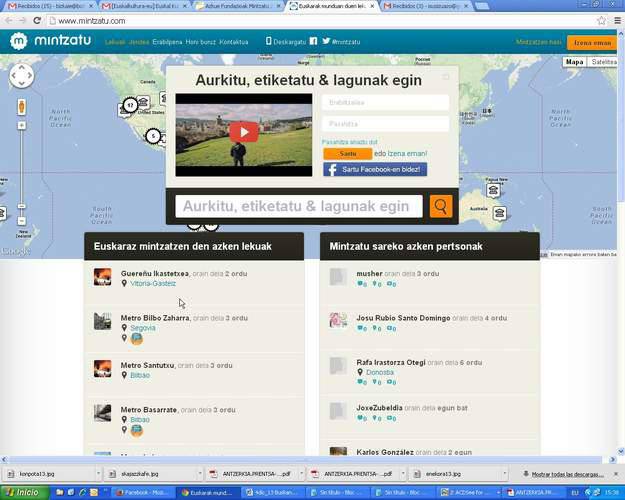The height and width of the screenshot is (500, 625).
Task: Open the Donostia location link
Action: click(380, 372)
